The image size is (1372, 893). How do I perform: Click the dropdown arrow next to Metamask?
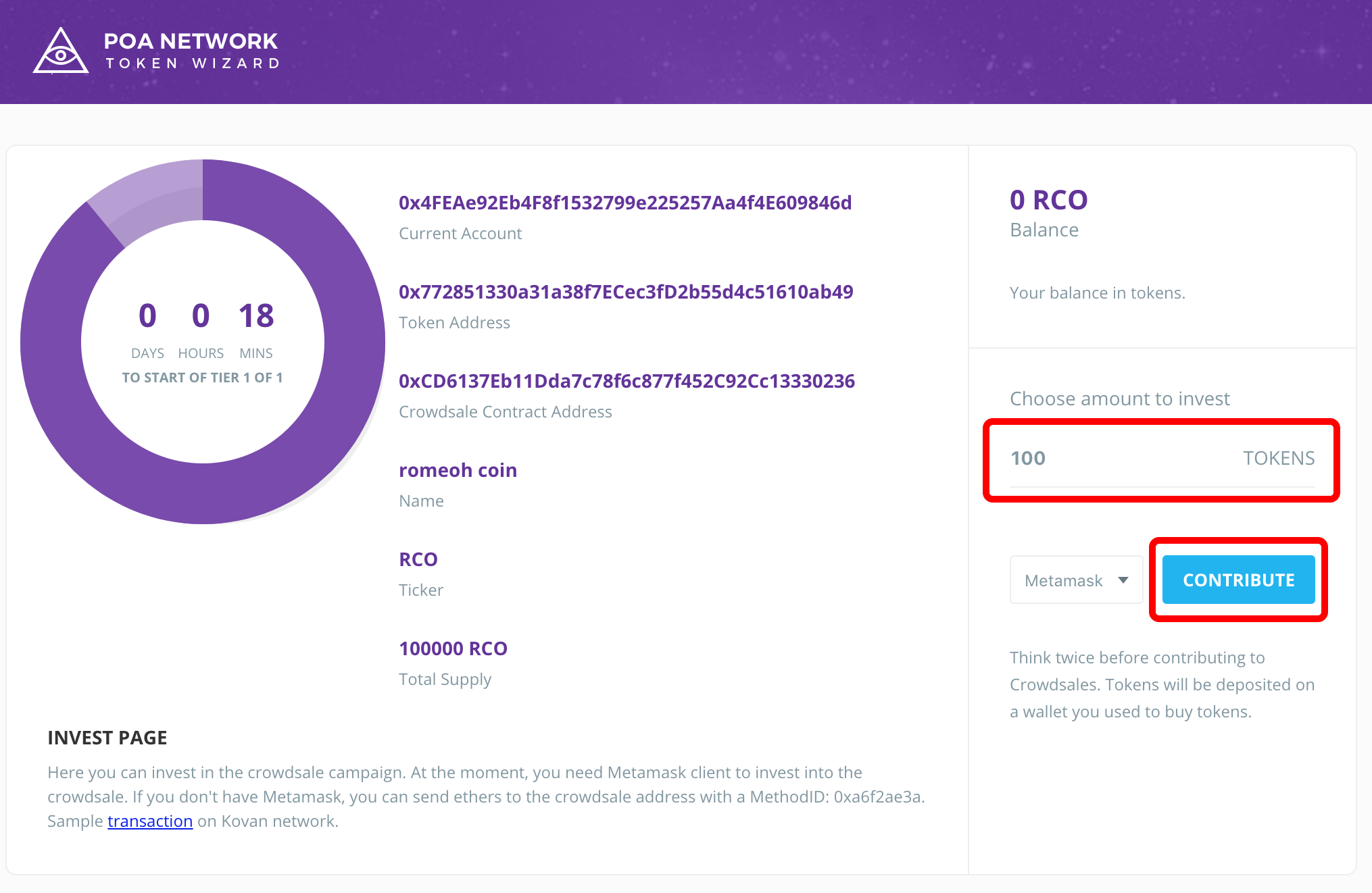1123,580
